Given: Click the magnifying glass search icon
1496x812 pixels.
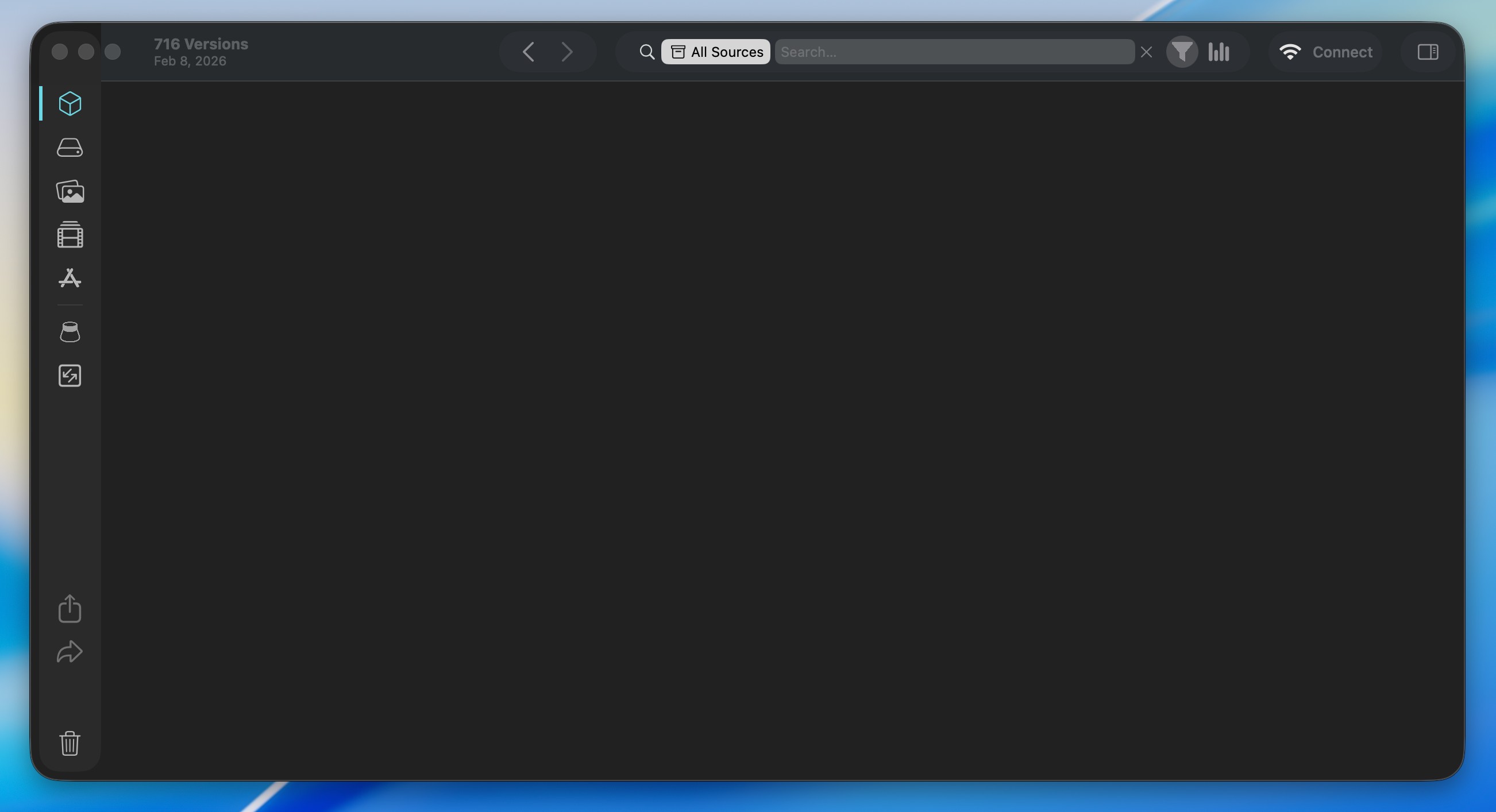Looking at the screenshot, I should click(646, 52).
